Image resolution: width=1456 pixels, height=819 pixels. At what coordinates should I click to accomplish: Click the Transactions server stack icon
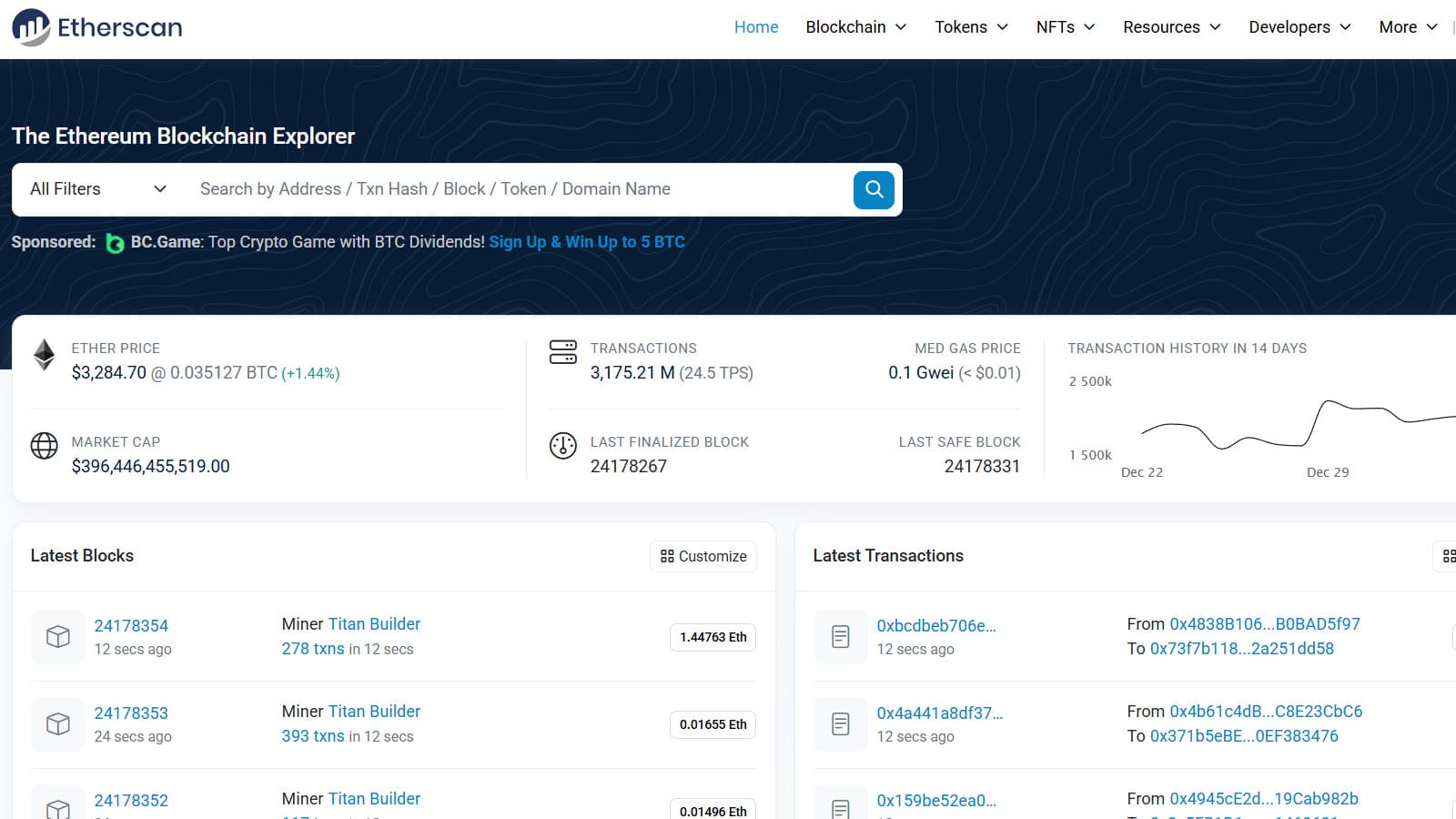[562, 352]
